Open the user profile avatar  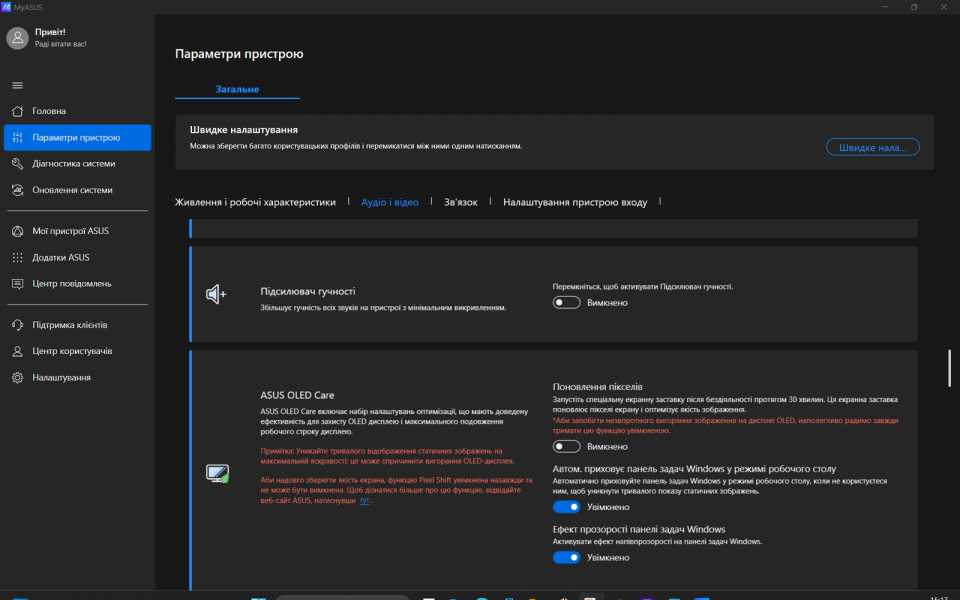(x=17, y=38)
